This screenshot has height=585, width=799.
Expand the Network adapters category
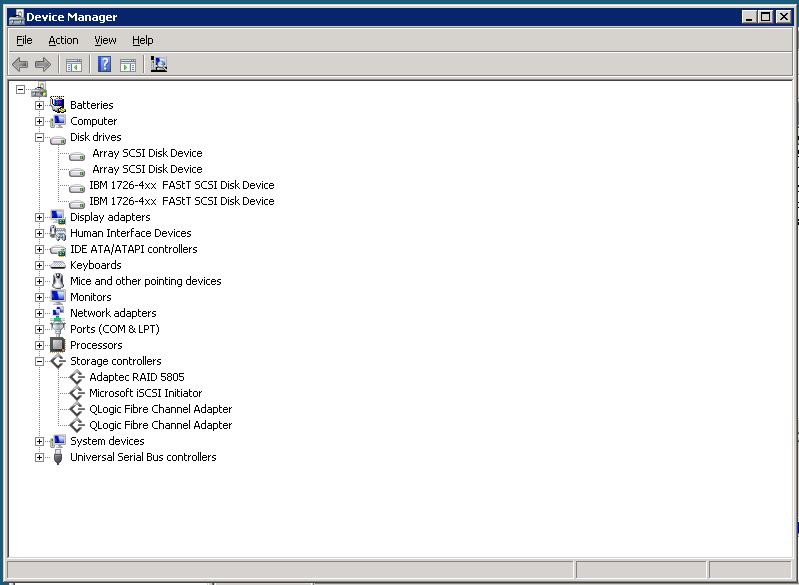40,313
